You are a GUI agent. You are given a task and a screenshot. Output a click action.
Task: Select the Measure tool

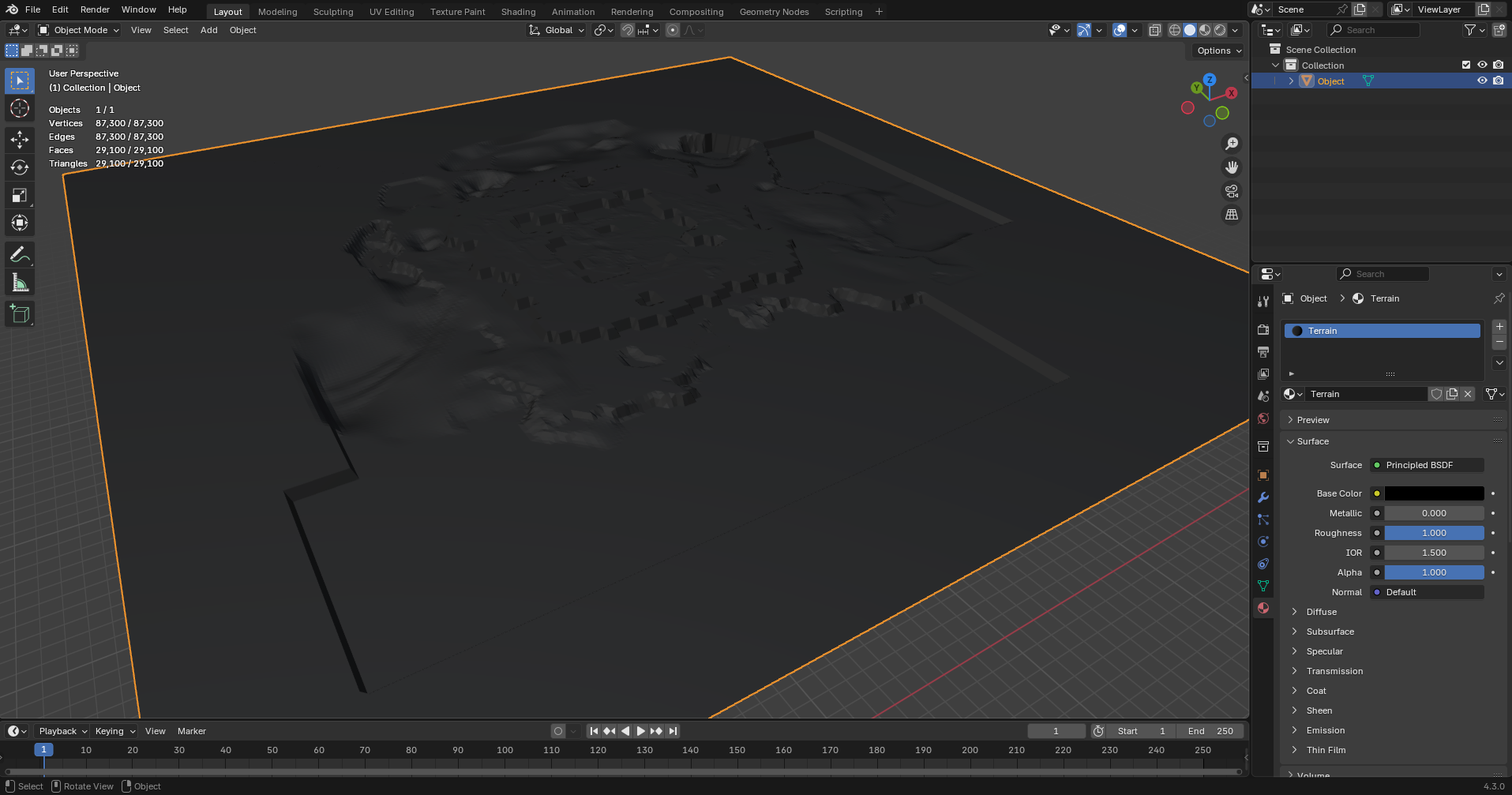pos(20,283)
